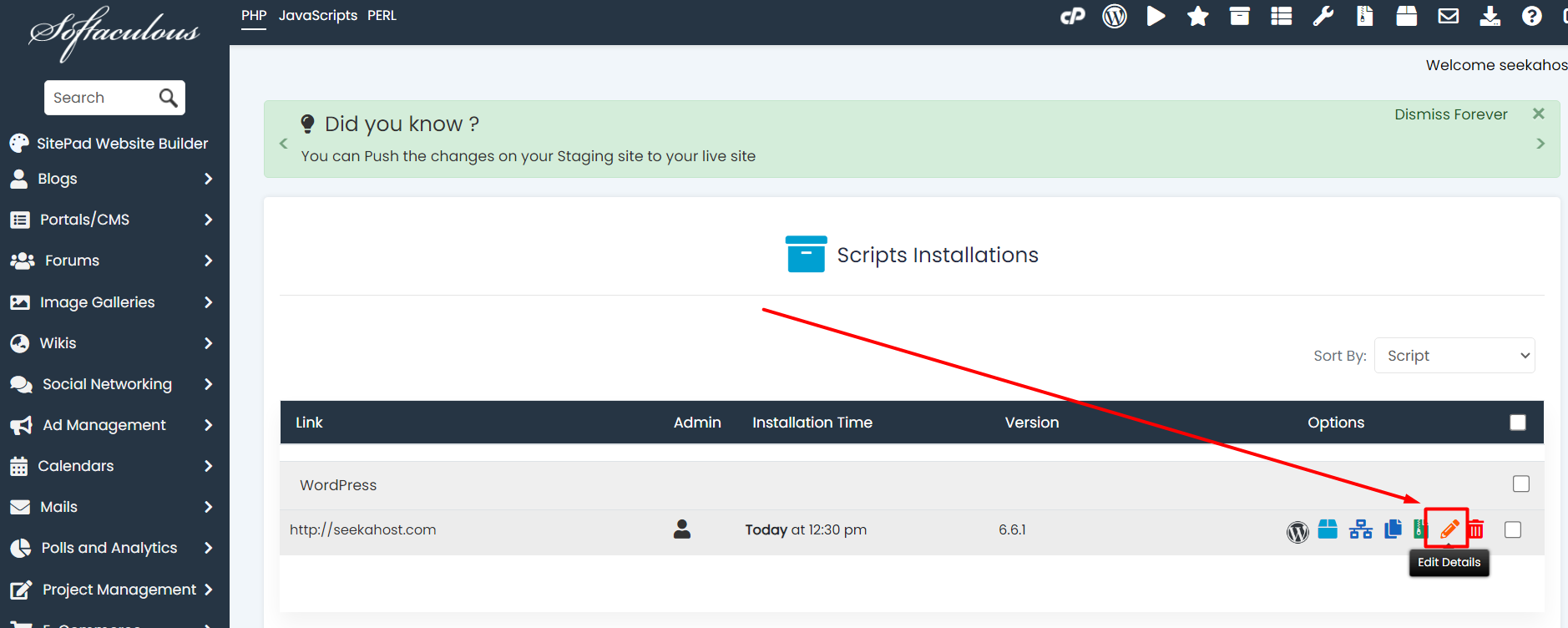Viewport: 1568px width, 628px height.
Task: Click the blue staging network icon in Options
Action: [x=1360, y=529]
